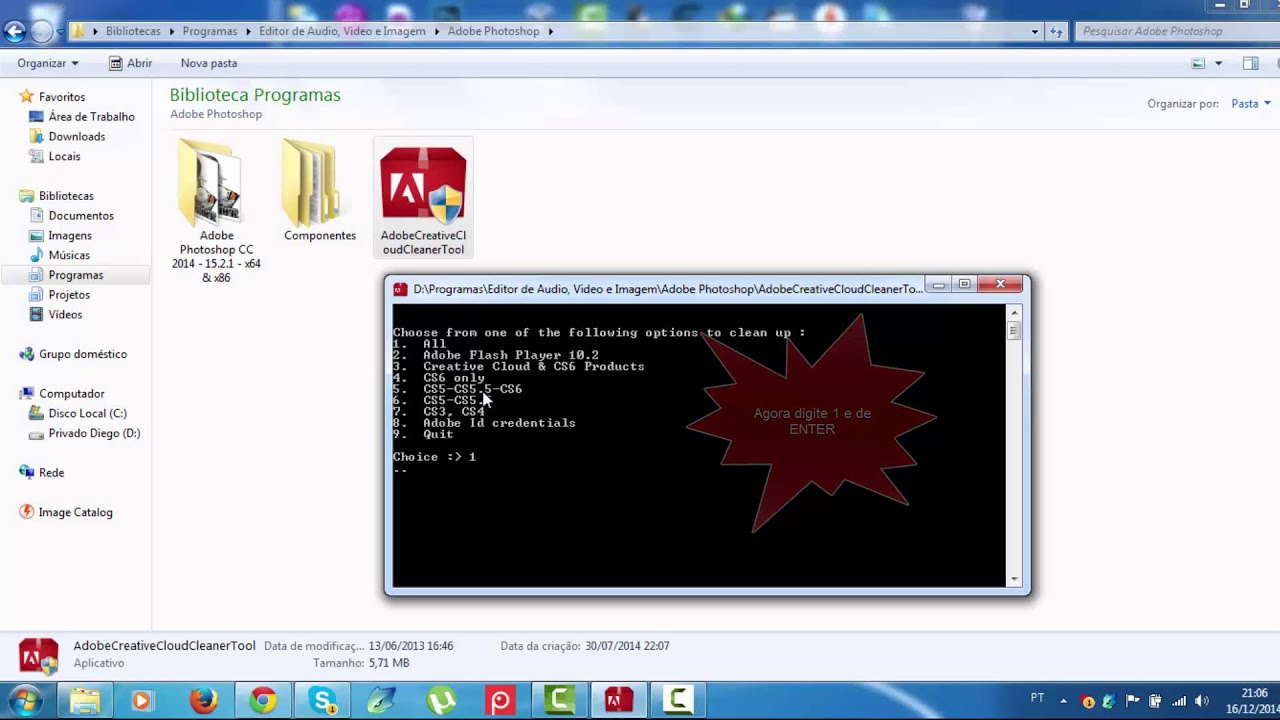Launch Google Chrome from the taskbar
Viewport: 1280px width, 720px height.
pyautogui.click(x=263, y=700)
